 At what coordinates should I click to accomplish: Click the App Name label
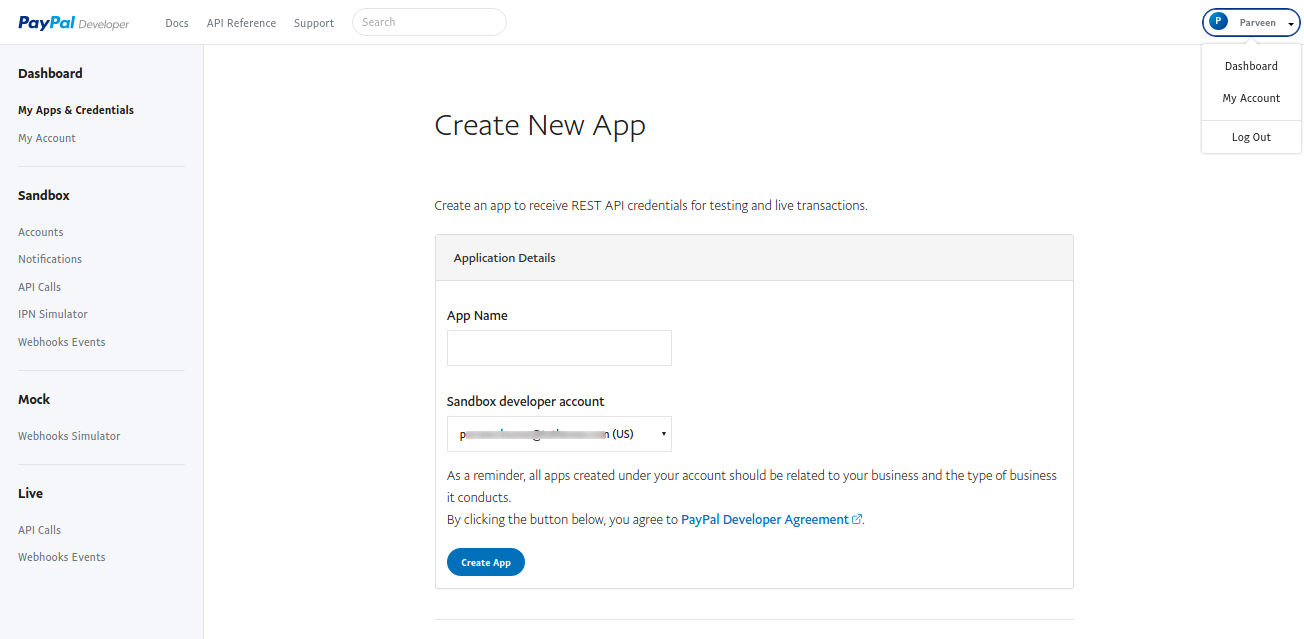coord(477,315)
